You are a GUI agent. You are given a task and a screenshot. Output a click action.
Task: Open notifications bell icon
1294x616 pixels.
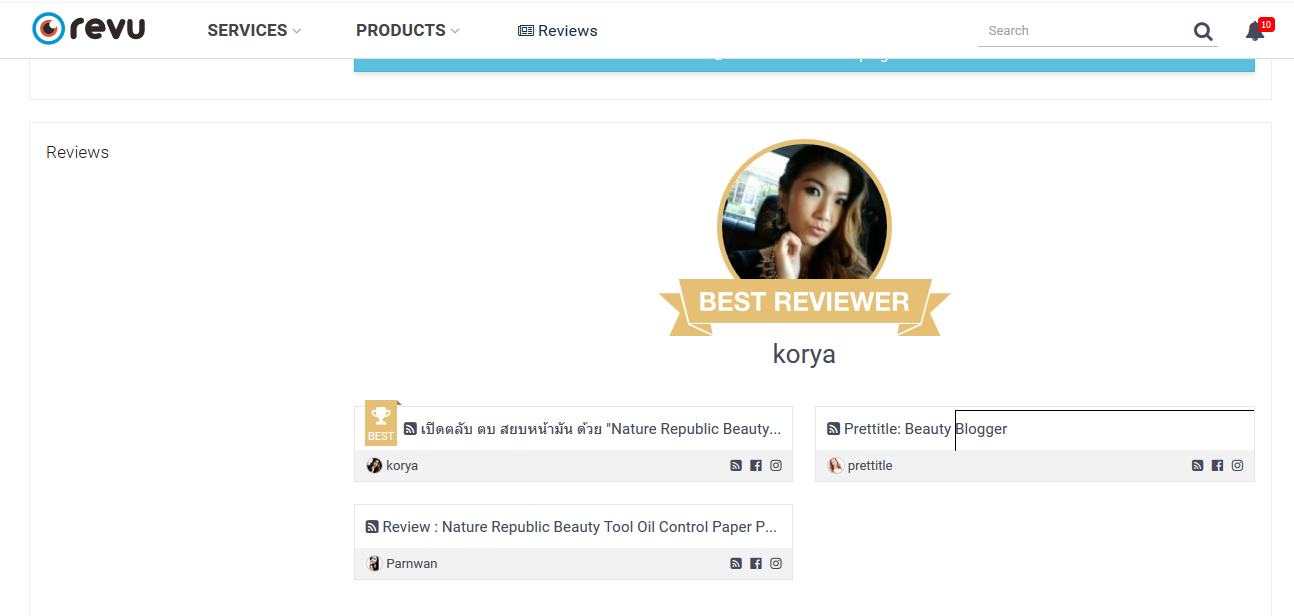(x=1254, y=32)
